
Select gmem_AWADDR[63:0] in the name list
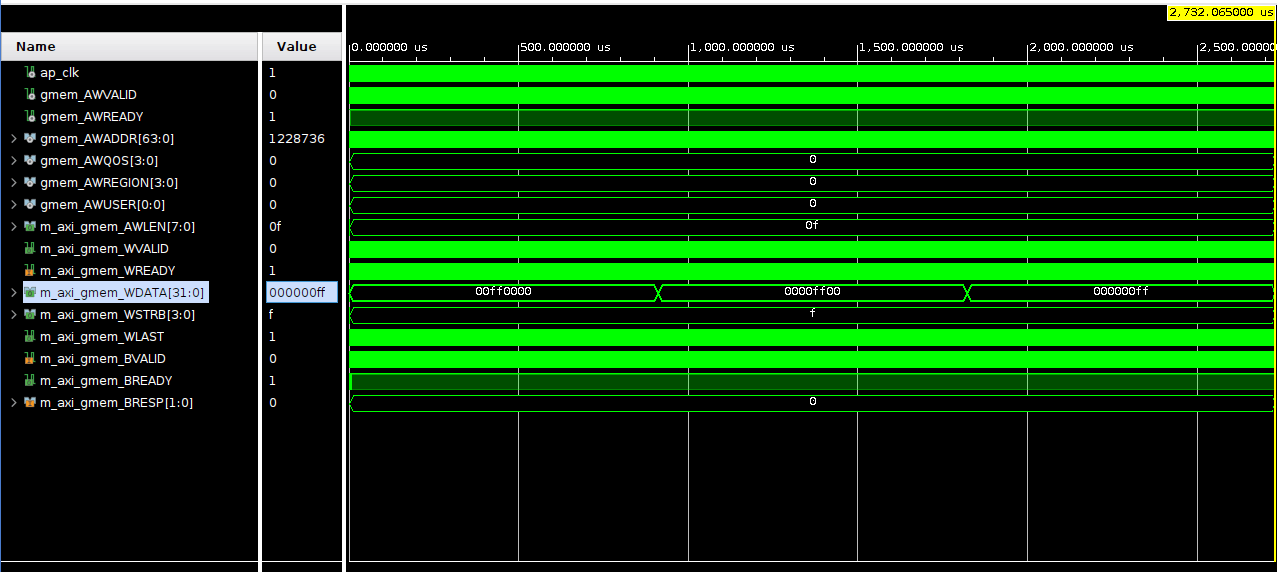(x=107, y=139)
